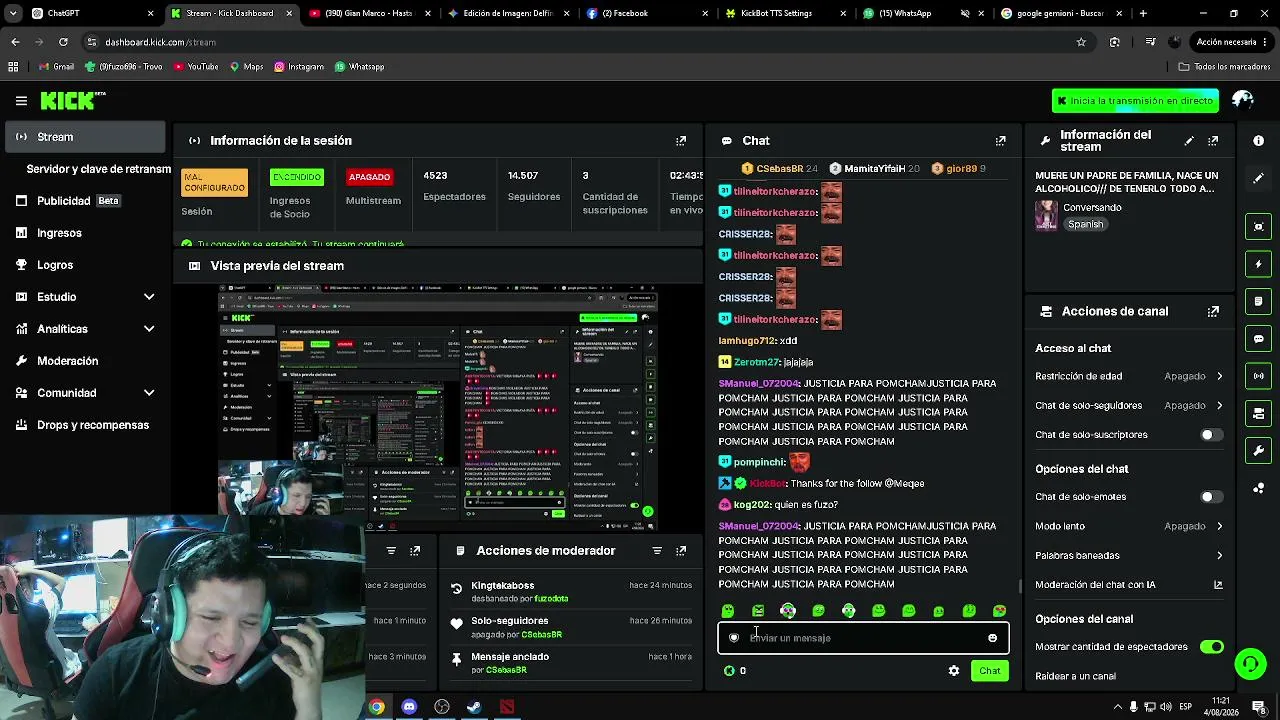Viewport: 1280px width, 720px height.
Task: Open Moderación del chat con IA link
Action: click(1129, 585)
